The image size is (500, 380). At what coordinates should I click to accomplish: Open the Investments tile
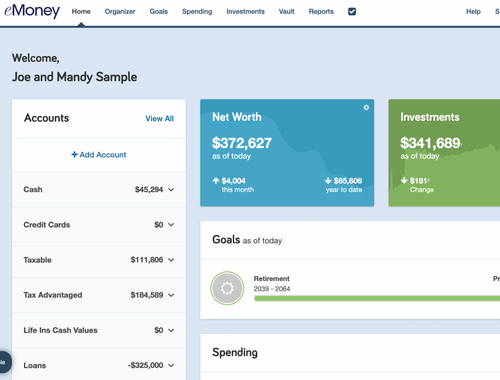pyautogui.click(x=444, y=153)
